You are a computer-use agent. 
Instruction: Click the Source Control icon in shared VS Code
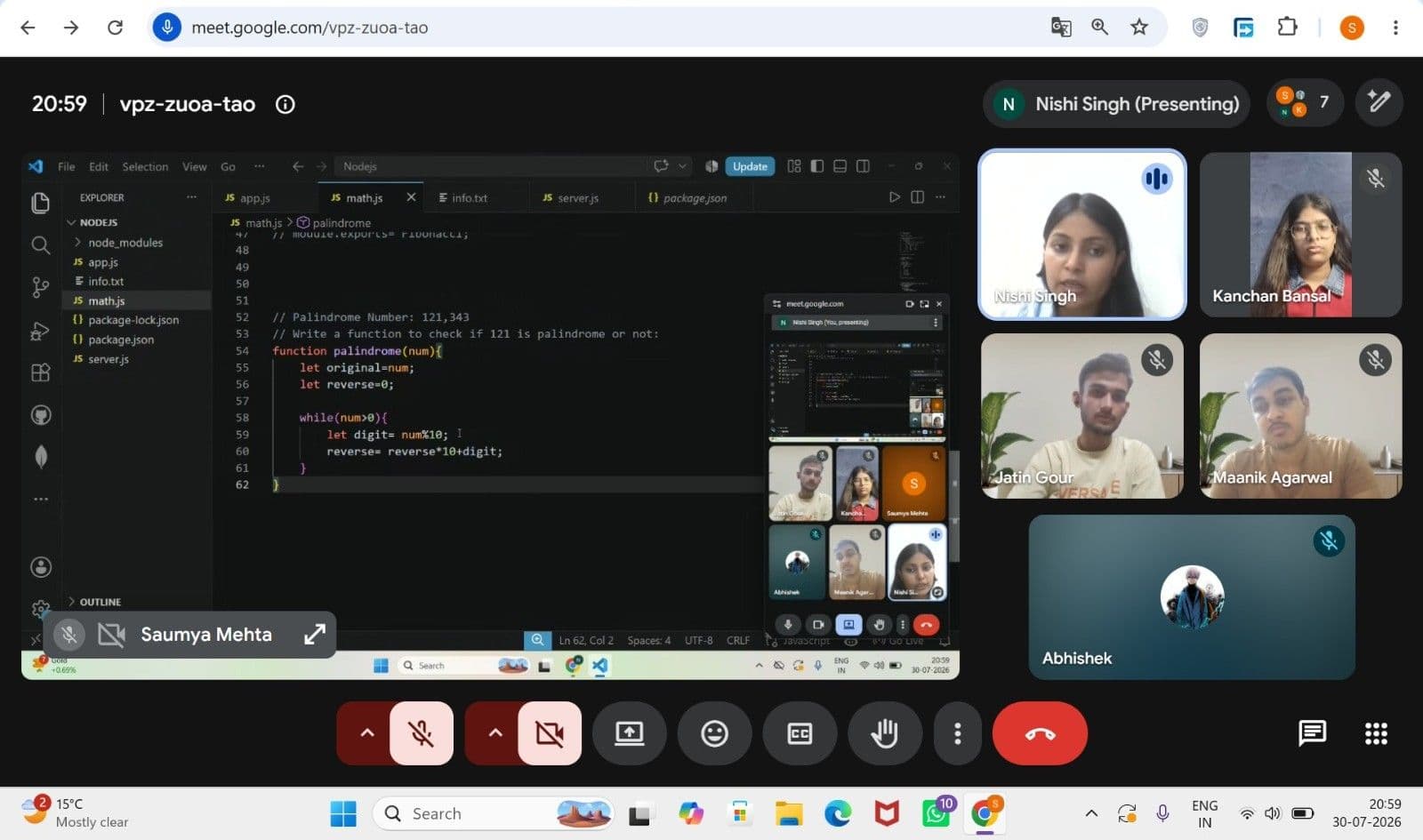coord(40,287)
